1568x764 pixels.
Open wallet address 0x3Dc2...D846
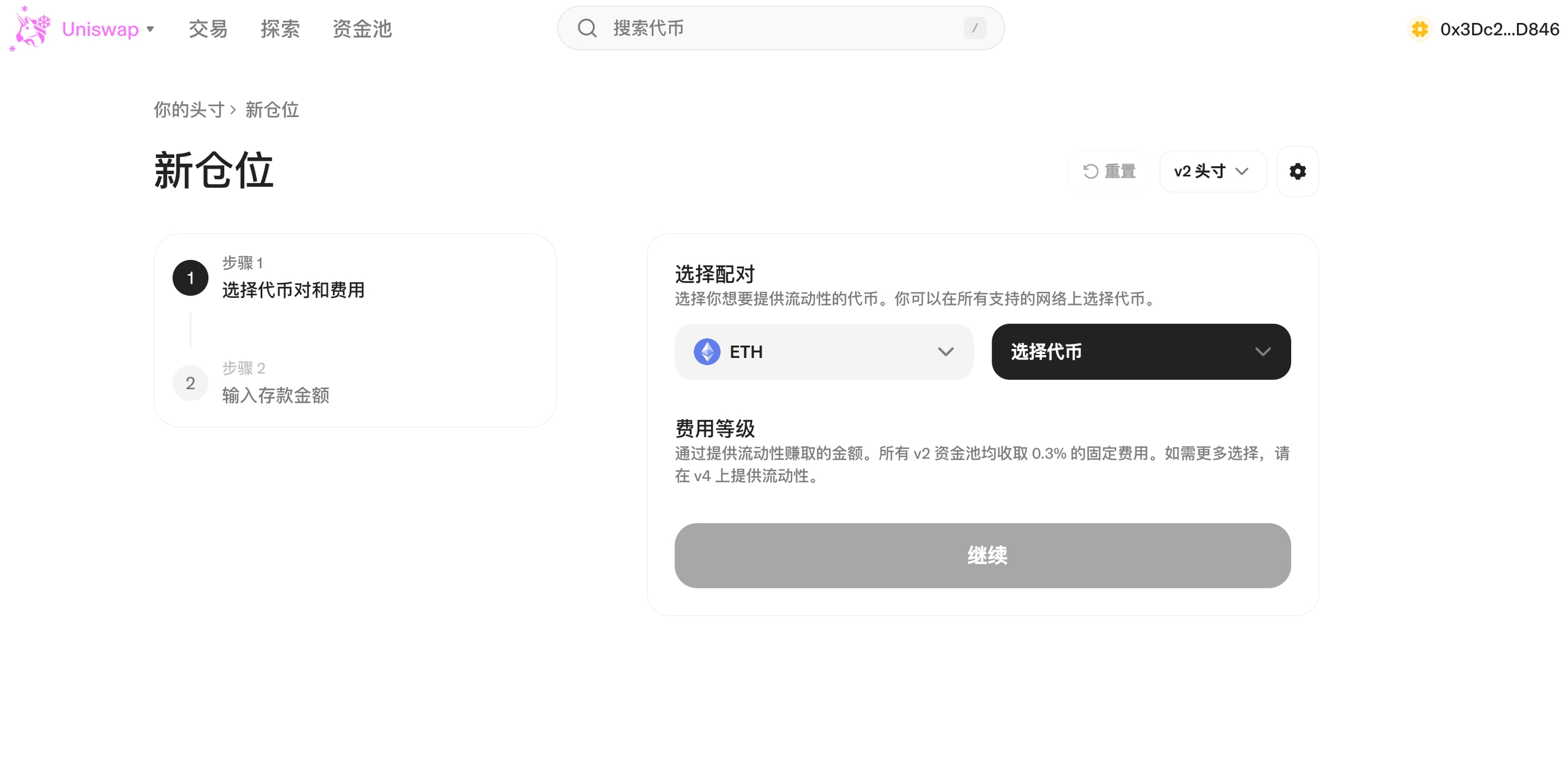1499,29
